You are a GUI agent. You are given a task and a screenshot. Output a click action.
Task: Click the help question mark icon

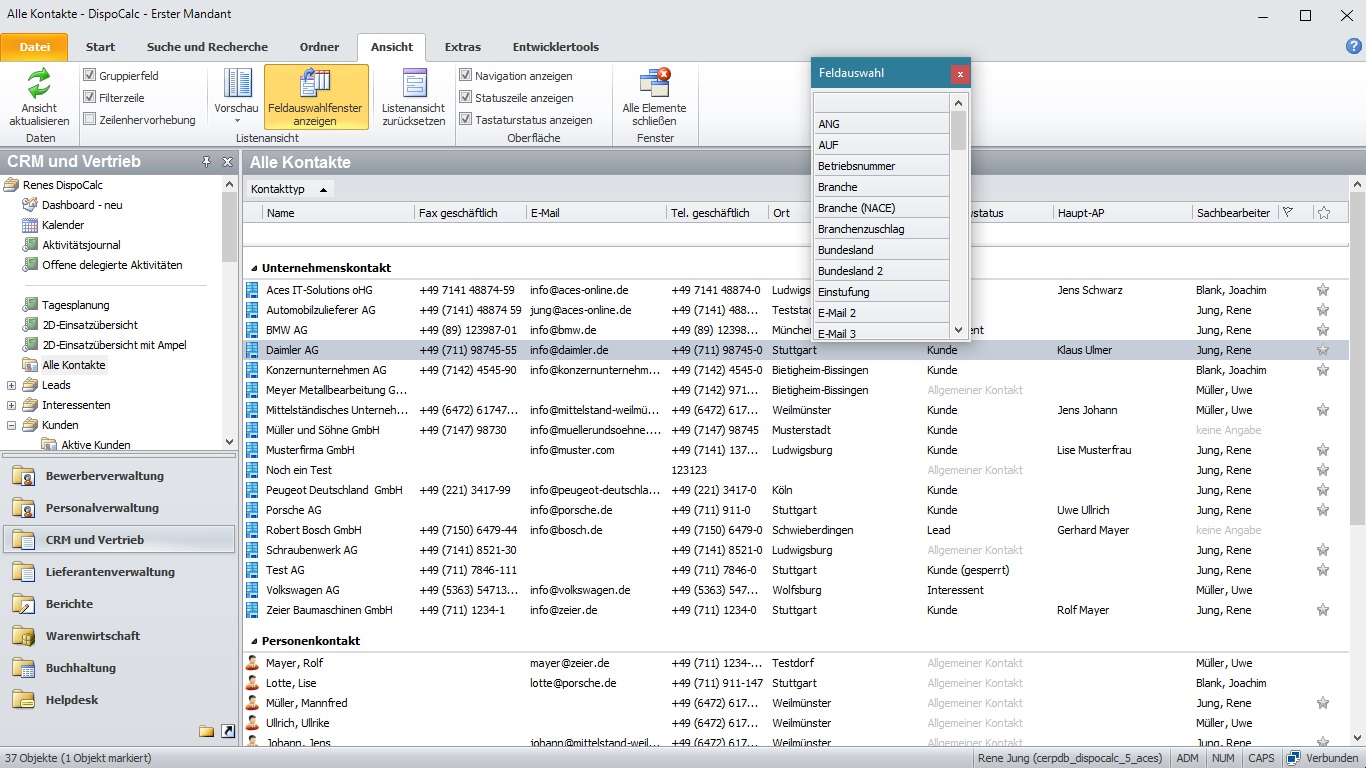[x=1354, y=46]
